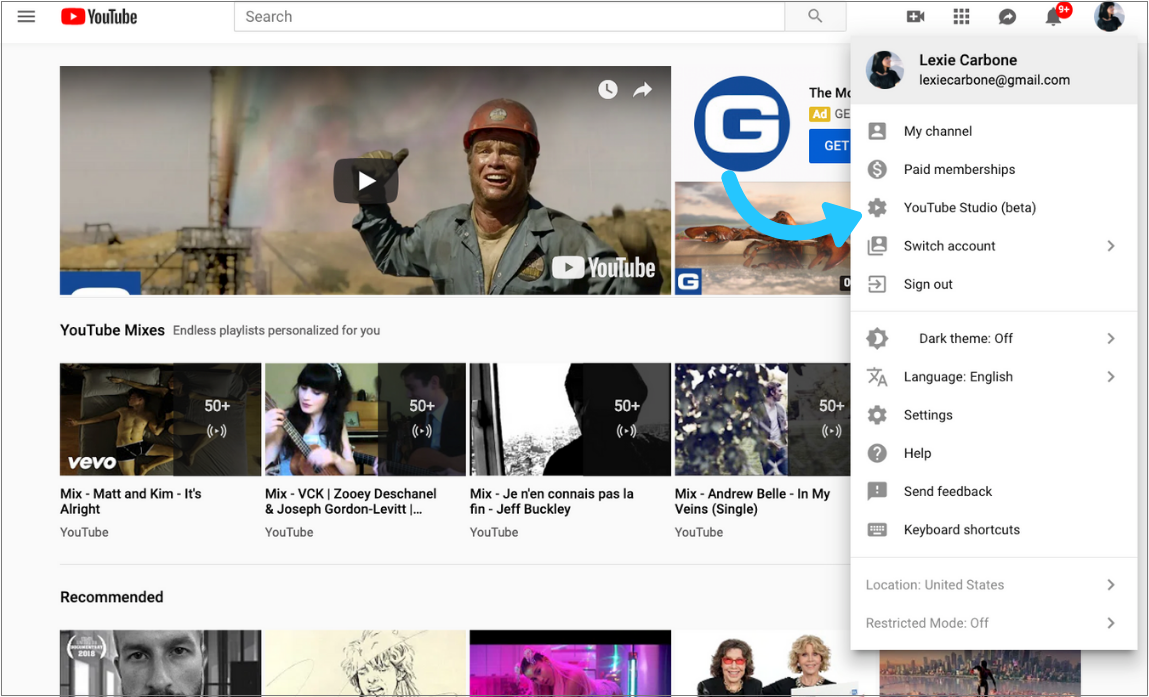Image resolution: width=1149 pixels, height=697 pixels.
Task: Open Mix - Je n'en connais pas la fin thumbnail
Action: pos(570,419)
